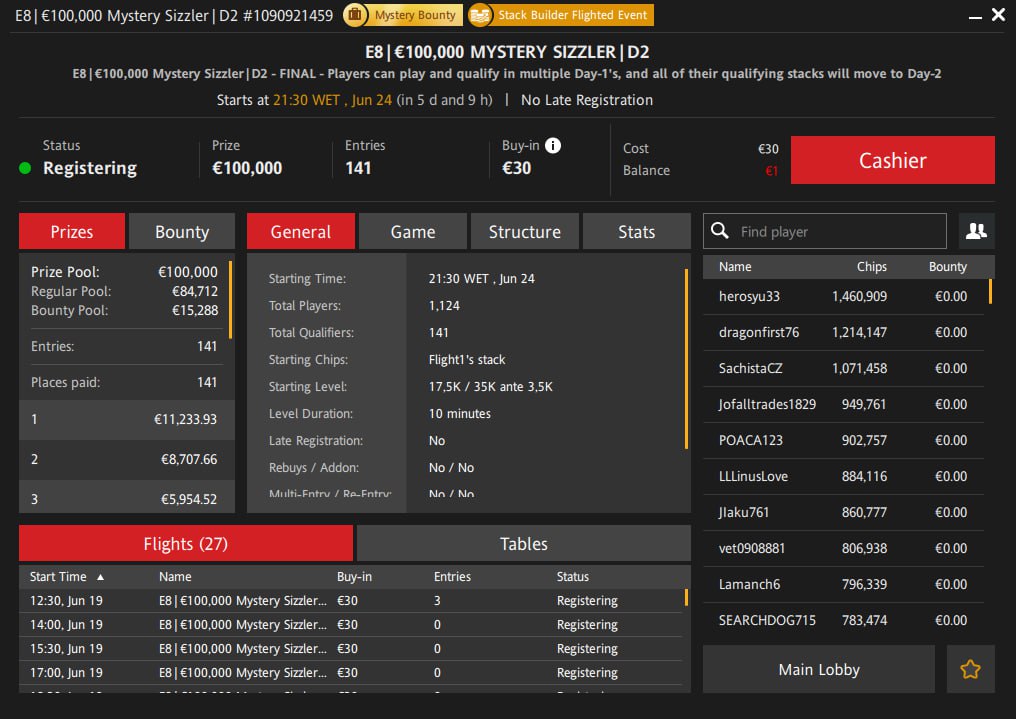Click the prizes panel scrollbar
This screenshot has height=719, width=1016.
pos(231,300)
